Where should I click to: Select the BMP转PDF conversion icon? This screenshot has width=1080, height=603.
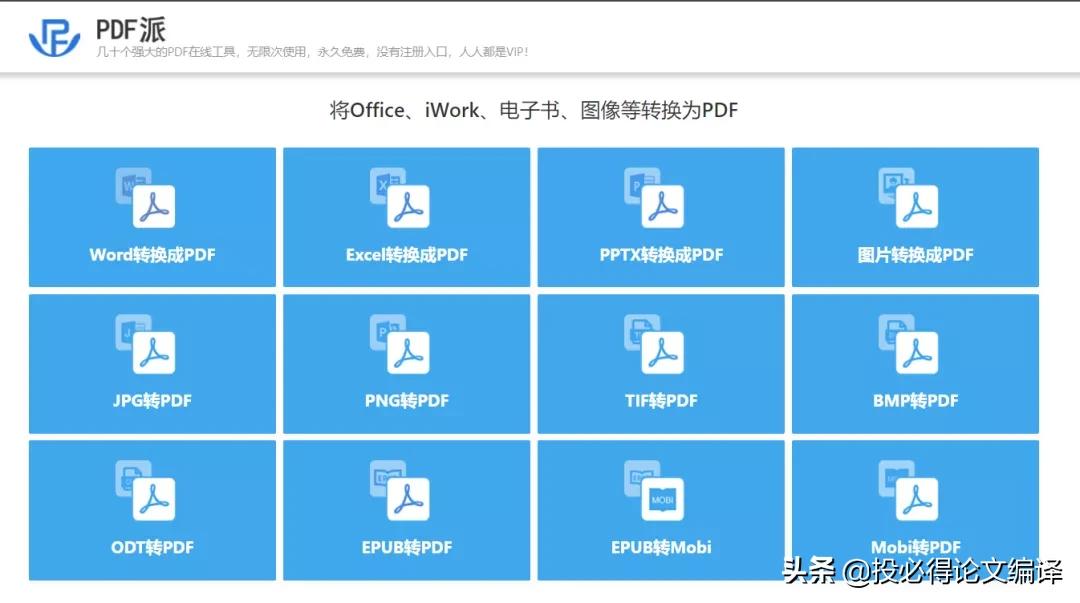914,347
